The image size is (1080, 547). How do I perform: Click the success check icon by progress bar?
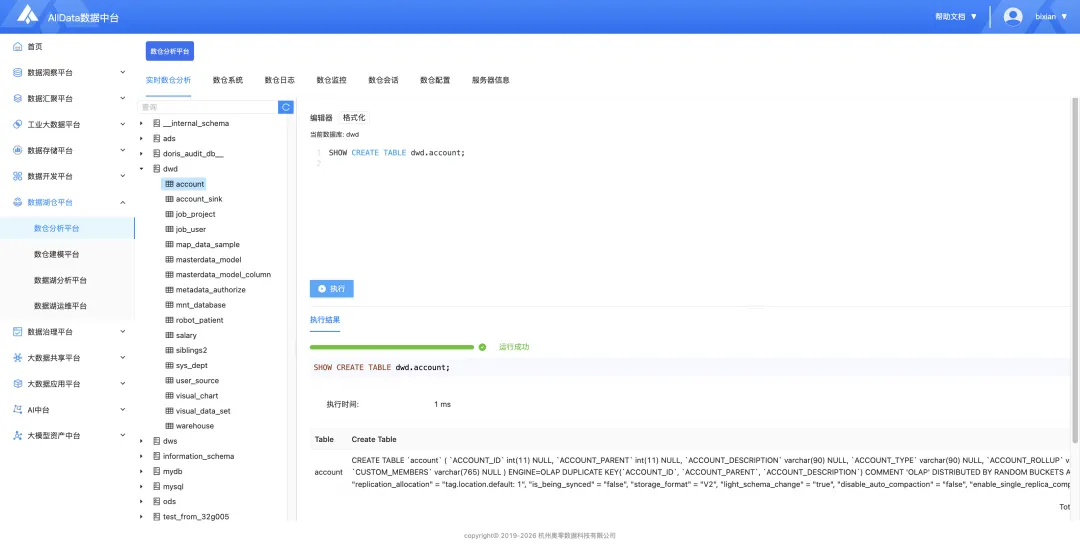[x=482, y=347]
